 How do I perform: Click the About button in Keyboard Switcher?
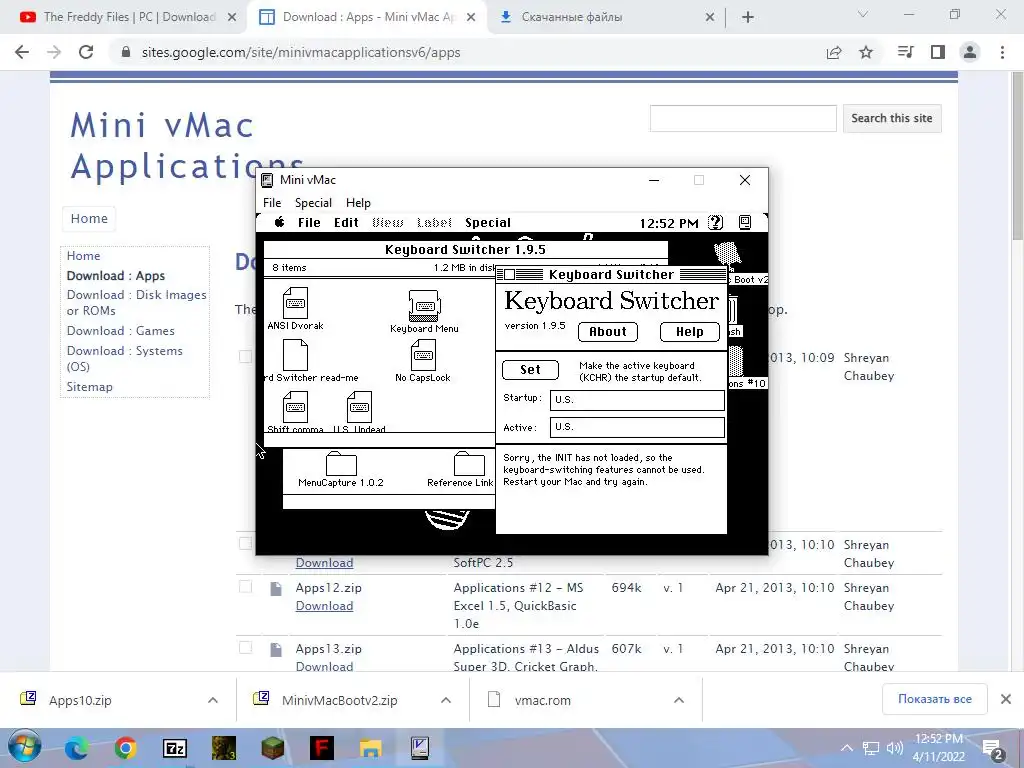point(608,332)
